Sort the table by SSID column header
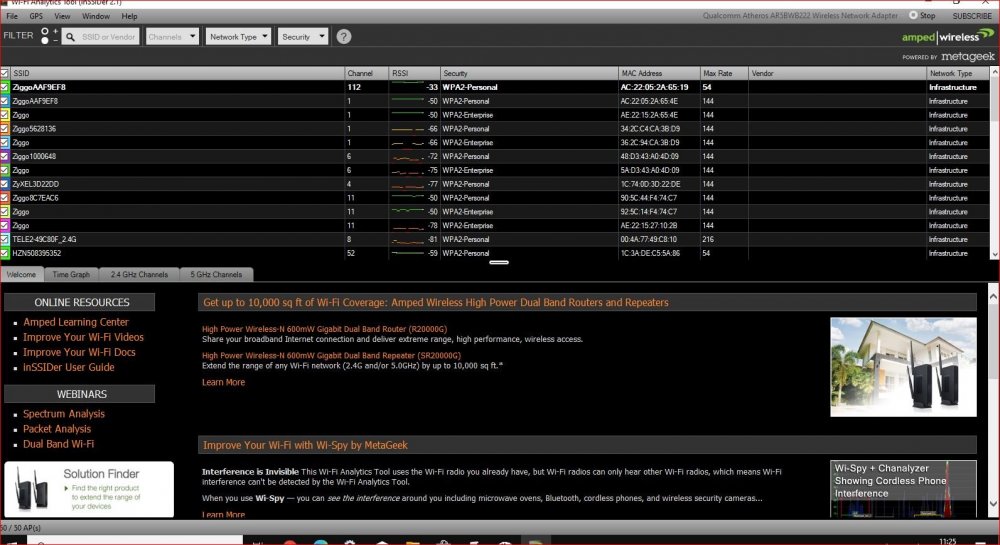The height and width of the screenshot is (545, 1000). tap(177, 73)
